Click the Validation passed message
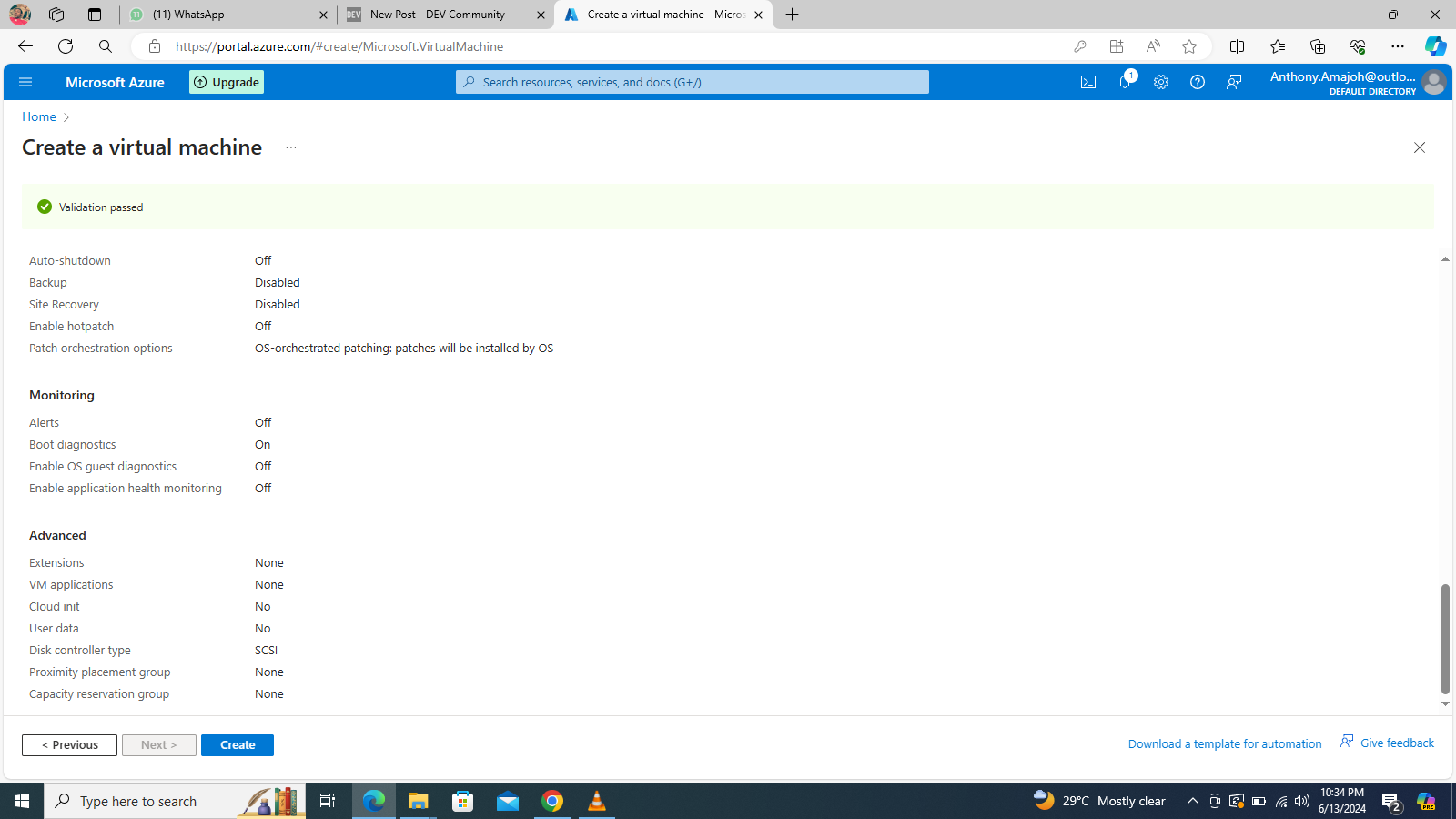Image resolution: width=1456 pixels, height=819 pixels. coord(101,207)
